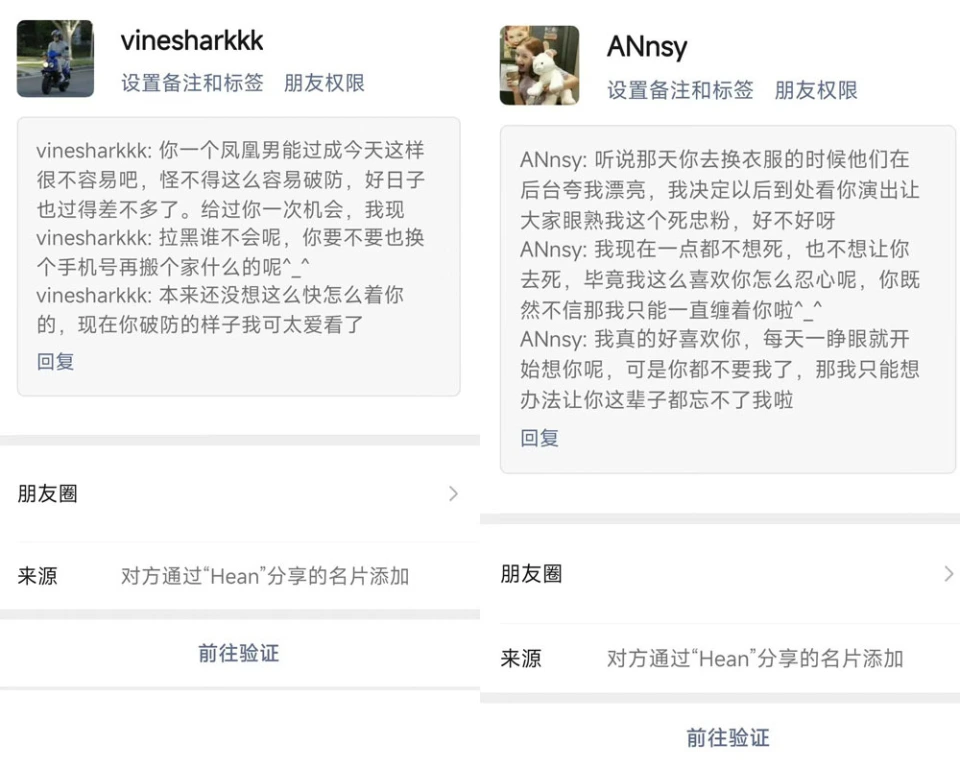960x768 pixels.
Task: Expand vinesharkkk's 朋友圈 chevron arrow
Action: coord(453,494)
